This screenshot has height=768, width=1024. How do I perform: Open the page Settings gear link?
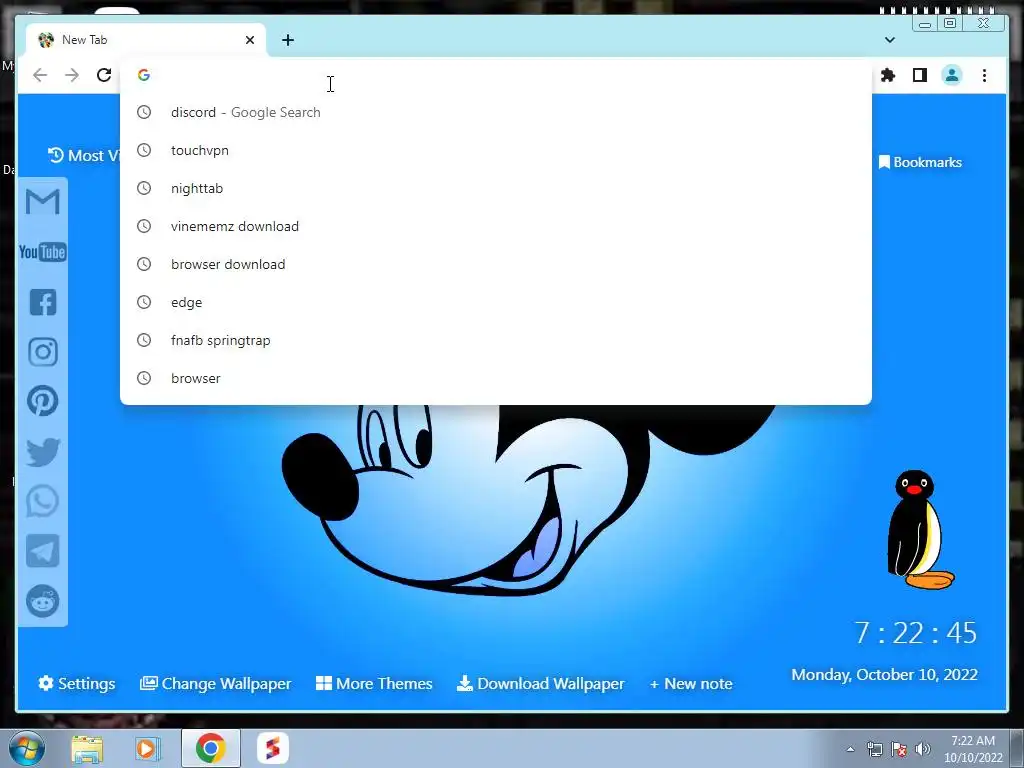click(76, 684)
